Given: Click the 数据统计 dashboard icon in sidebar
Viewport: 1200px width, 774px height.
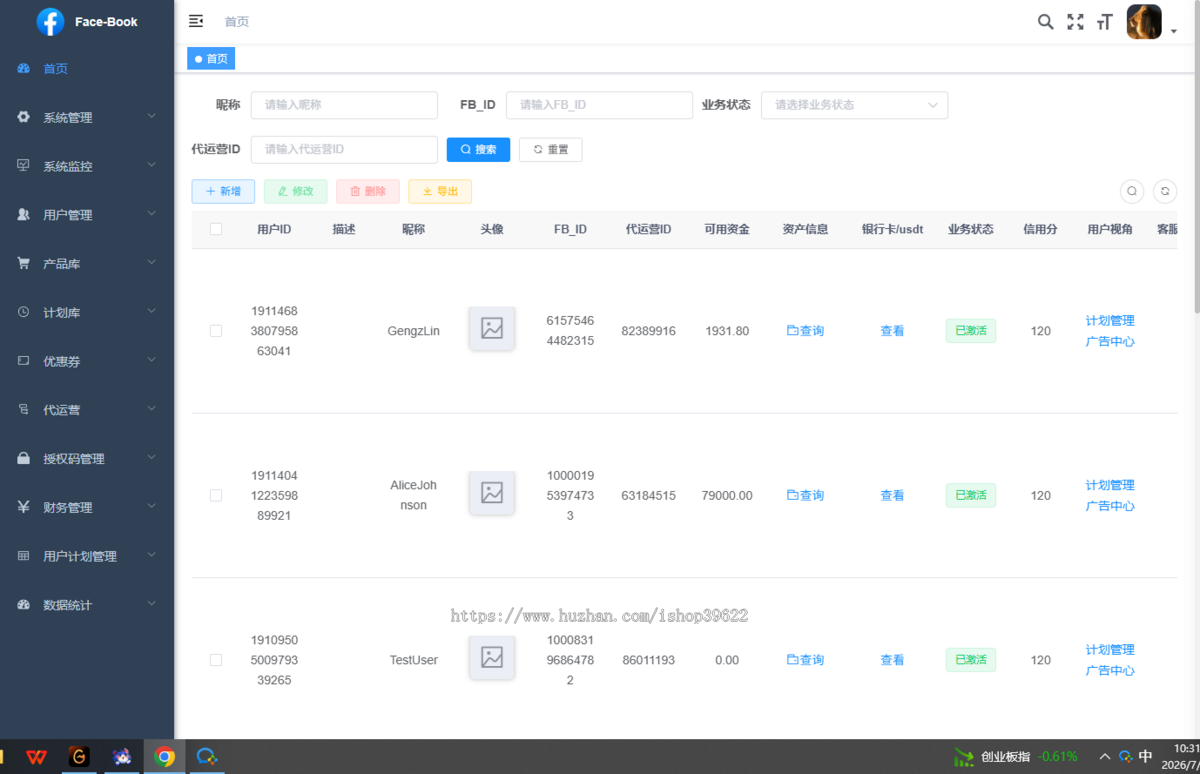Looking at the screenshot, I should [x=23, y=605].
